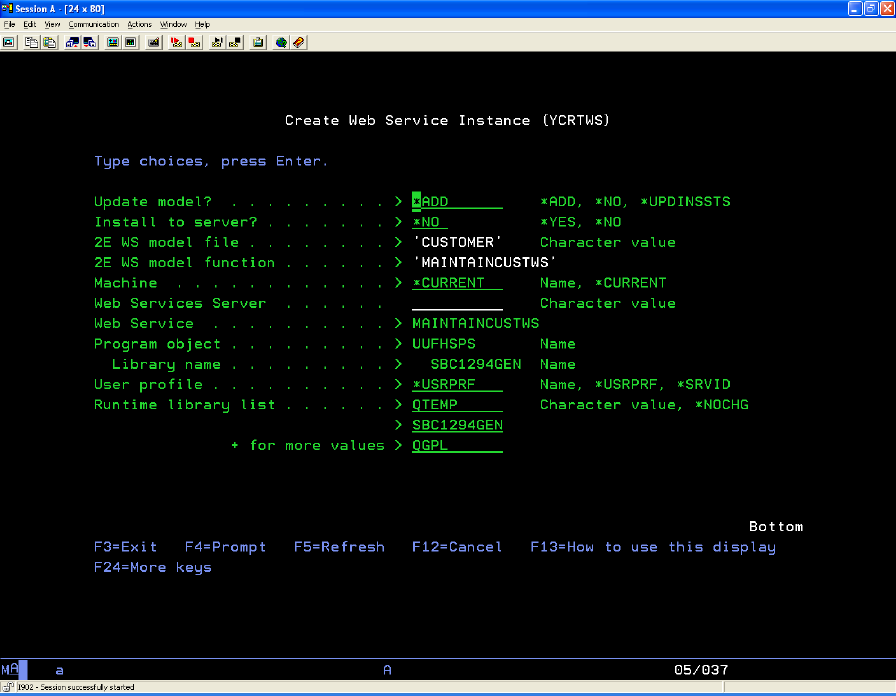
Task: Click the Session A title bar icon
Action: pos(7,9)
